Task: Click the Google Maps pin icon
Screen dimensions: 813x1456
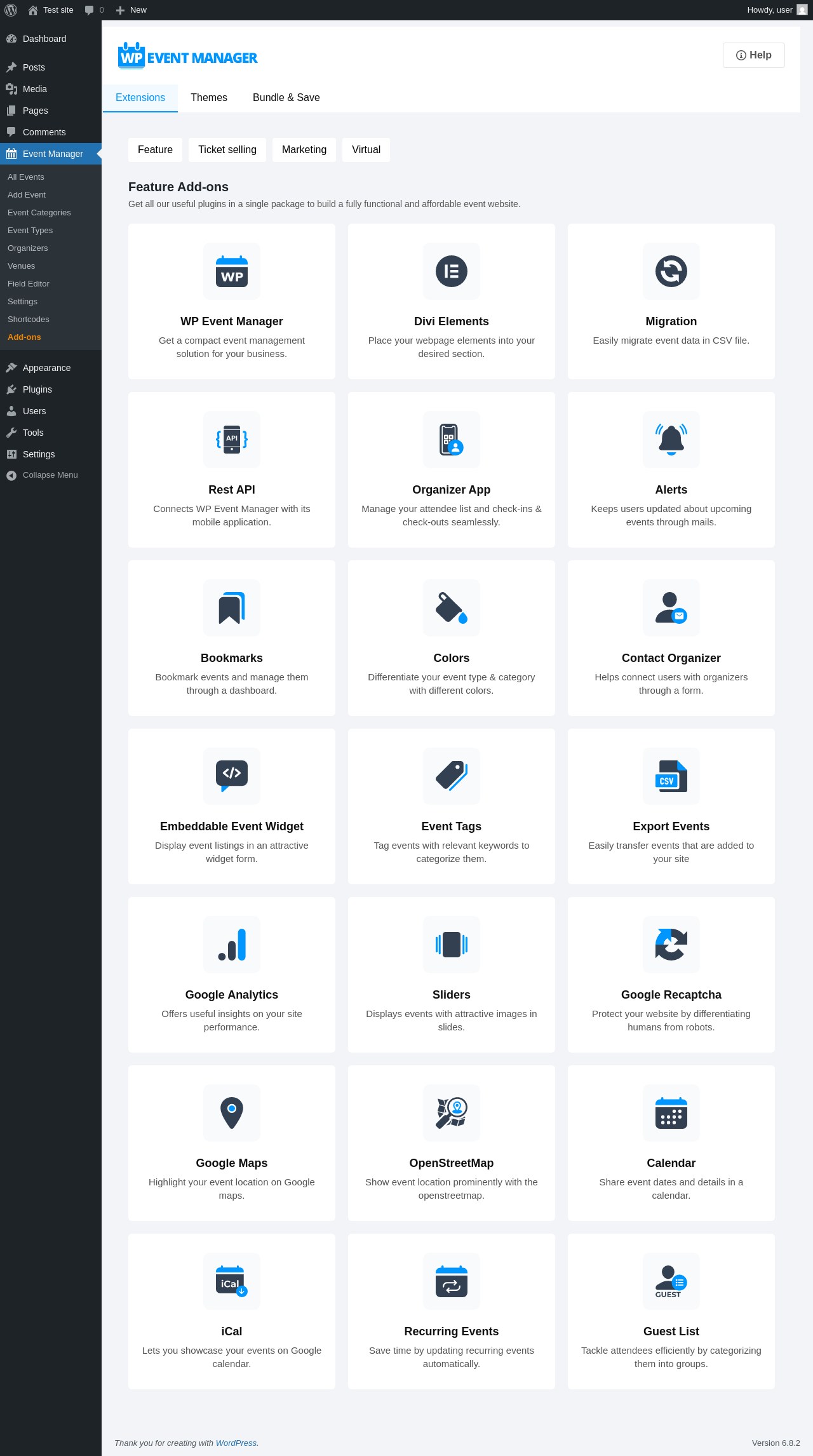Action: [232, 1113]
